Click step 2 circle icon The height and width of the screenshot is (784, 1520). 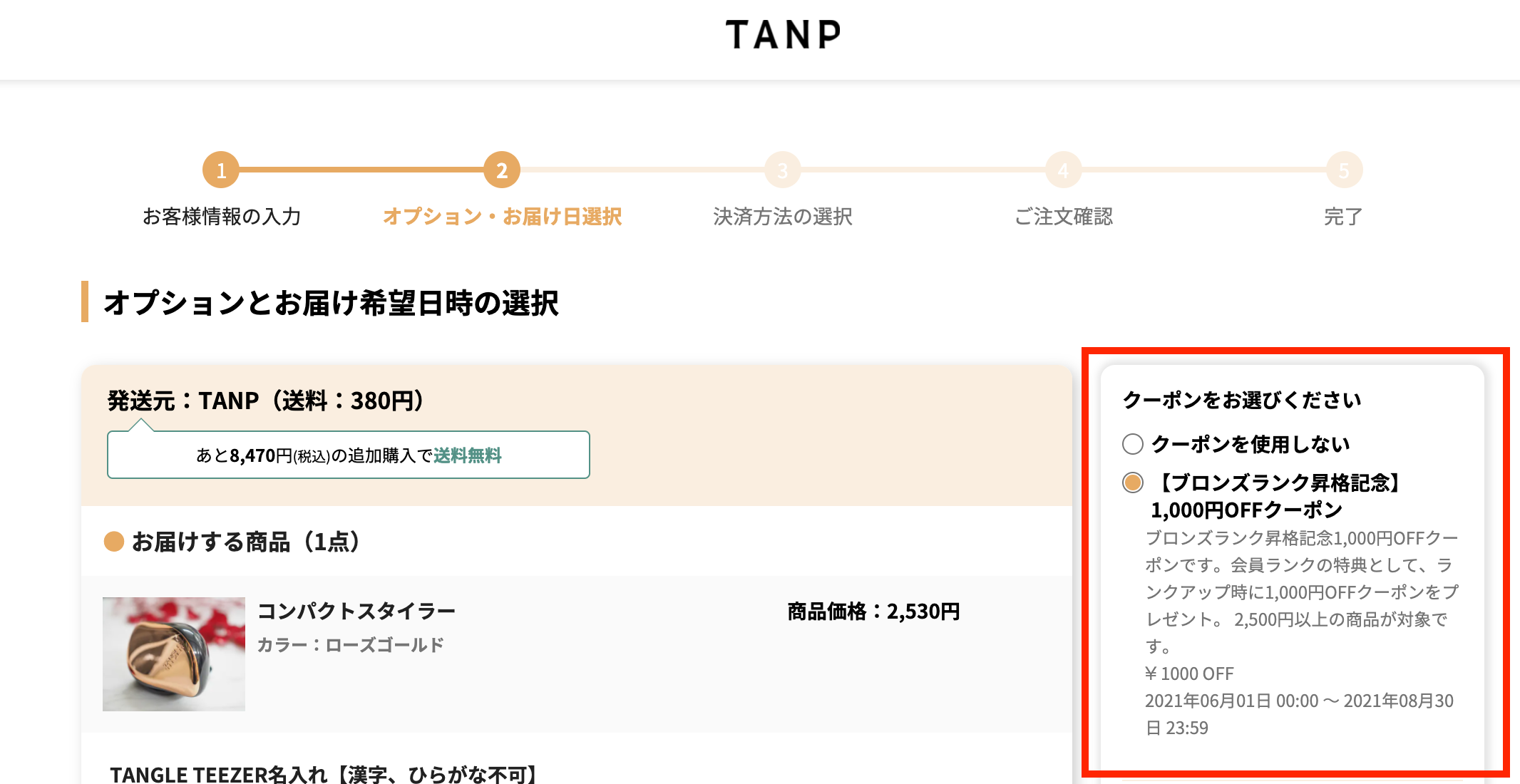(502, 170)
